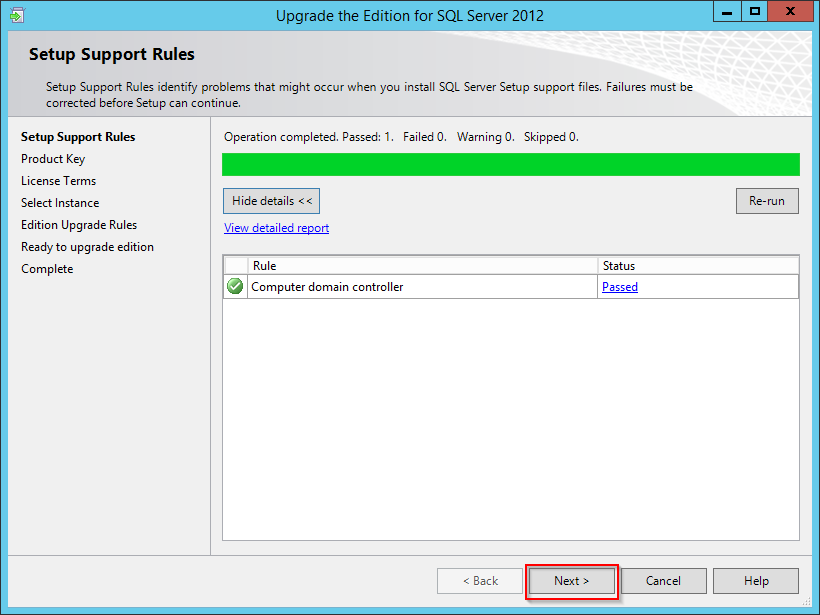Select the Select Instance step
This screenshot has height=615, width=820.
point(60,203)
